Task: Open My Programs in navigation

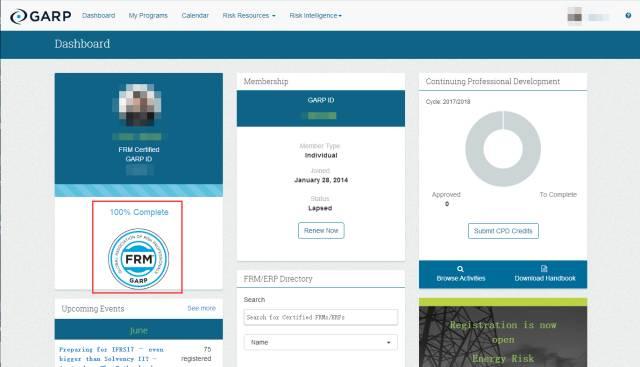Action: pos(148,16)
